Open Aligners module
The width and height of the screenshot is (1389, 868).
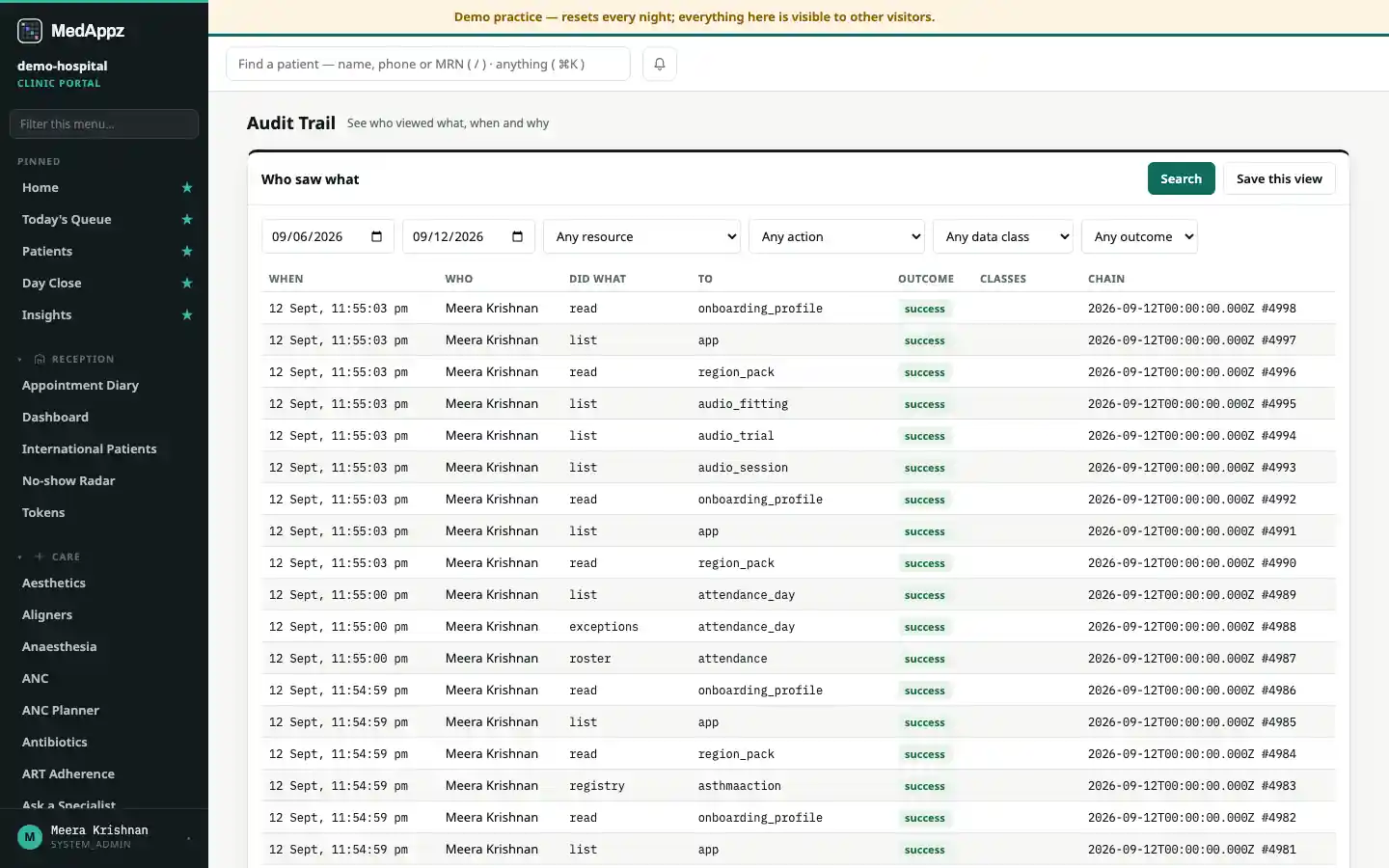point(47,615)
